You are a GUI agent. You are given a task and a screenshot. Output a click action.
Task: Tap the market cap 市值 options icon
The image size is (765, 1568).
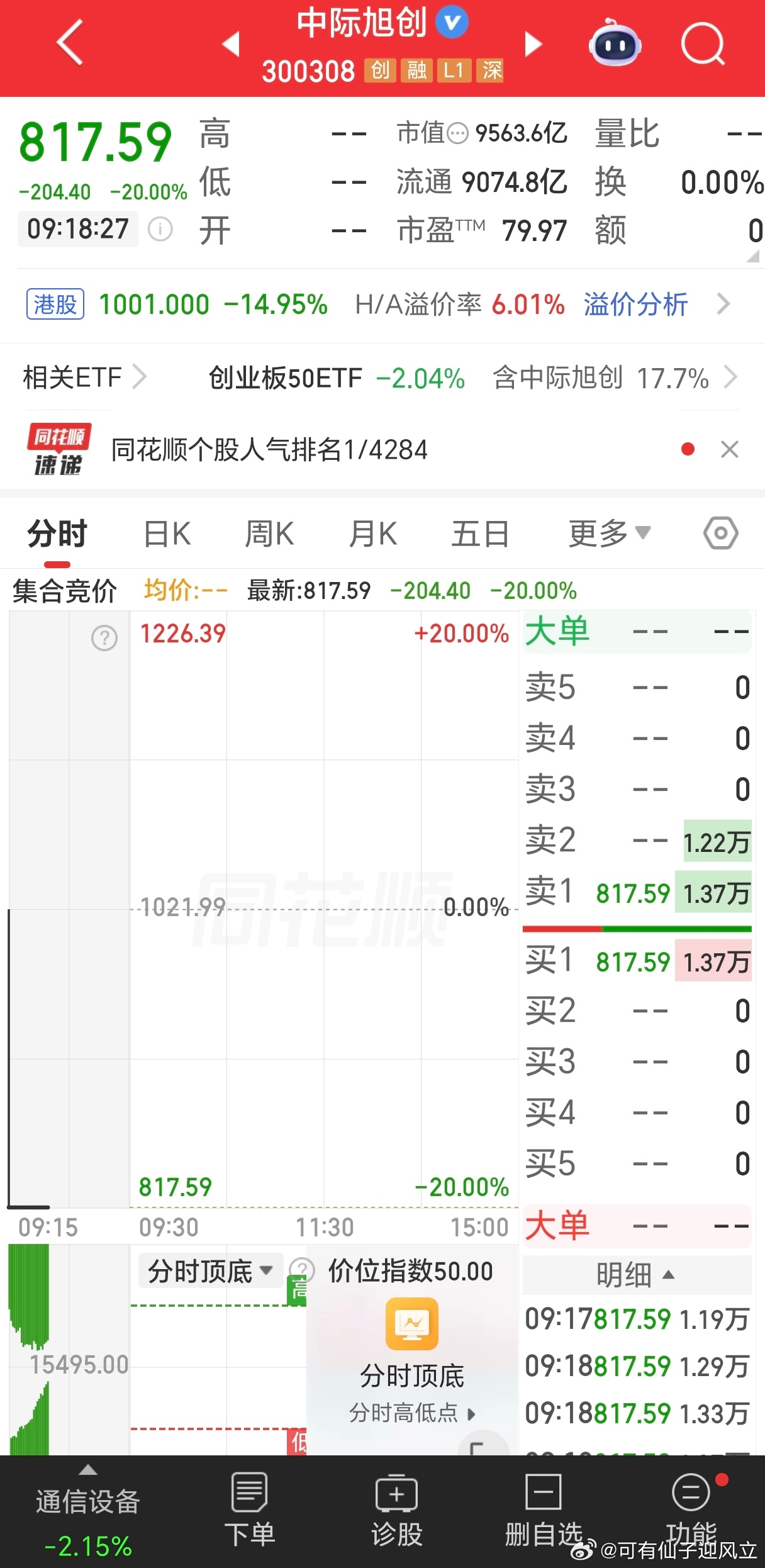[457, 133]
